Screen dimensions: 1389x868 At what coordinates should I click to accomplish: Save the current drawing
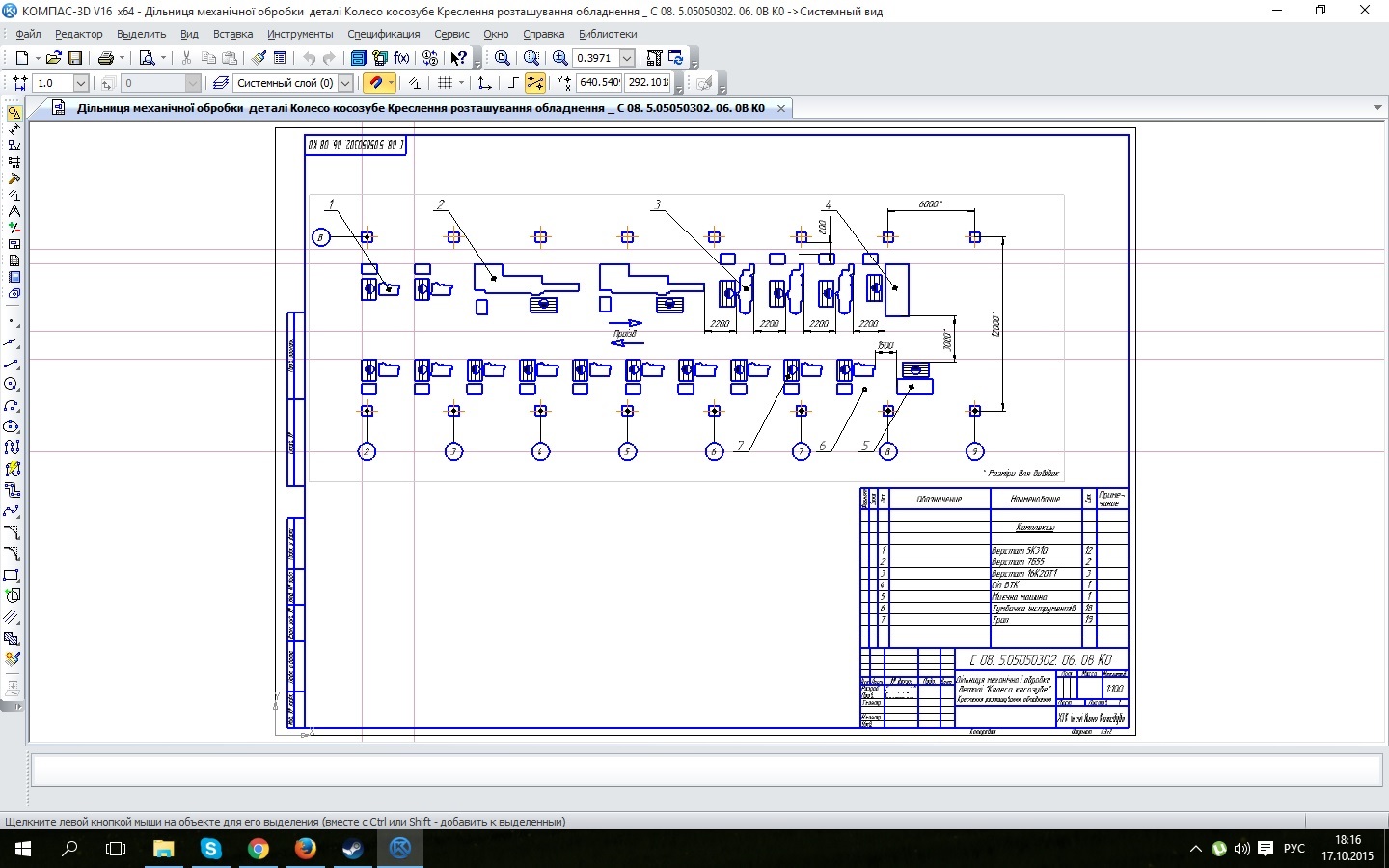(x=75, y=58)
